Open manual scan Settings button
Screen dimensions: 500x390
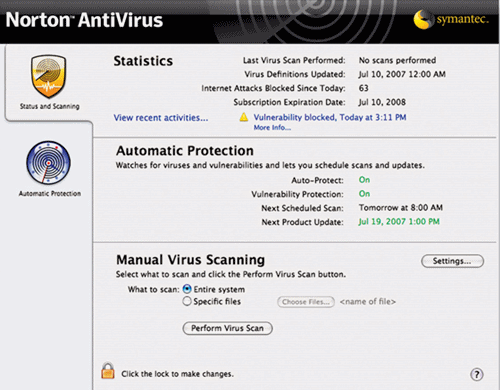point(452,261)
